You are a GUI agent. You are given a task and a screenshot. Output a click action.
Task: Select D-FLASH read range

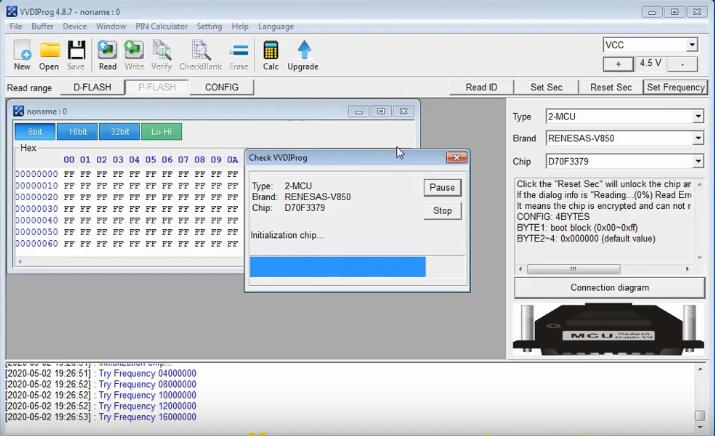point(93,87)
